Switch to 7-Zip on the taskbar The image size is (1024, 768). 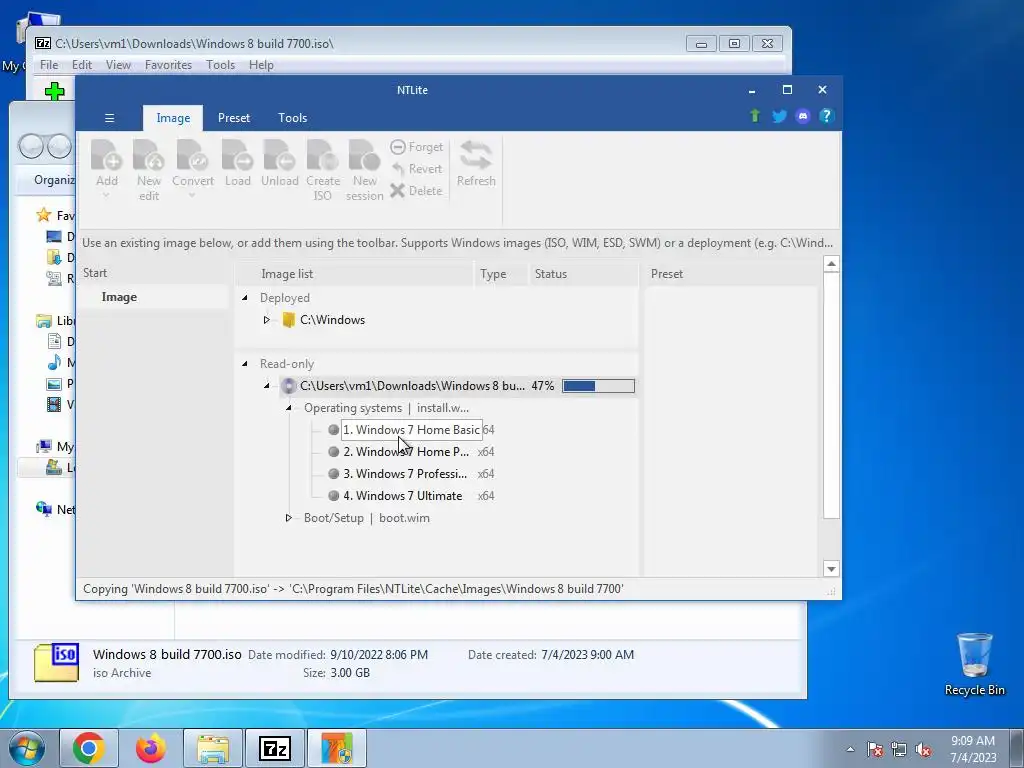pyautogui.click(x=275, y=748)
